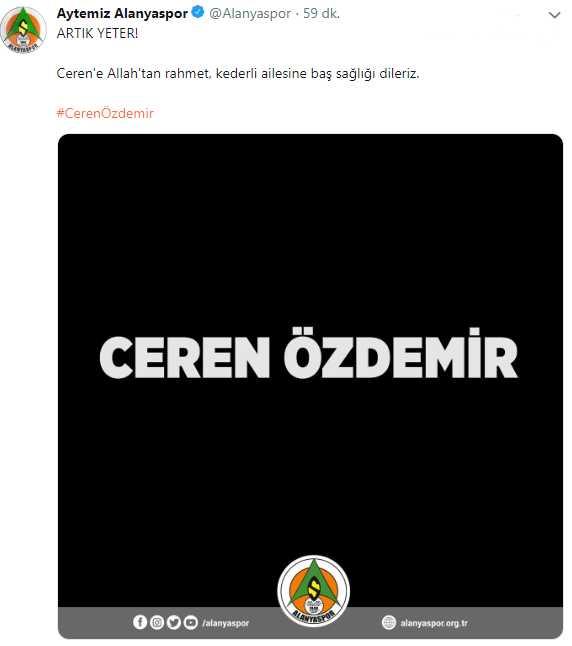
Task: Click the globe website icon
Action: click(389, 622)
